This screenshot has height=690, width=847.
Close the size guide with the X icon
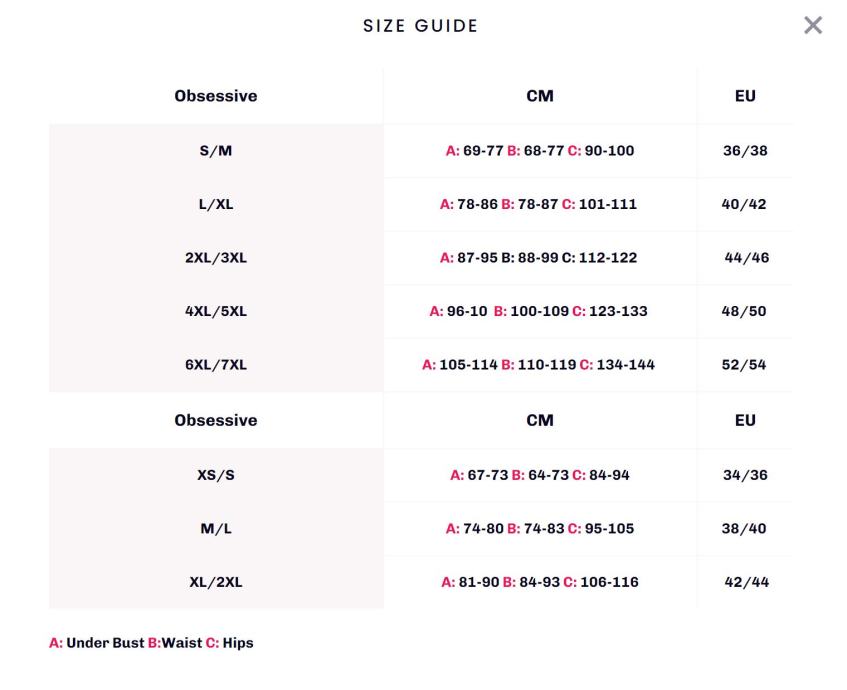coord(813,26)
